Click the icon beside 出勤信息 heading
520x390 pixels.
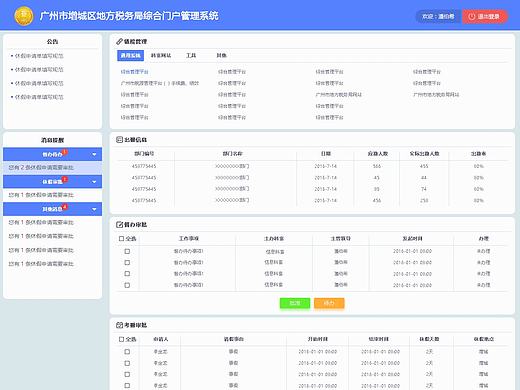pyautogui.click(x=119, y=140)
